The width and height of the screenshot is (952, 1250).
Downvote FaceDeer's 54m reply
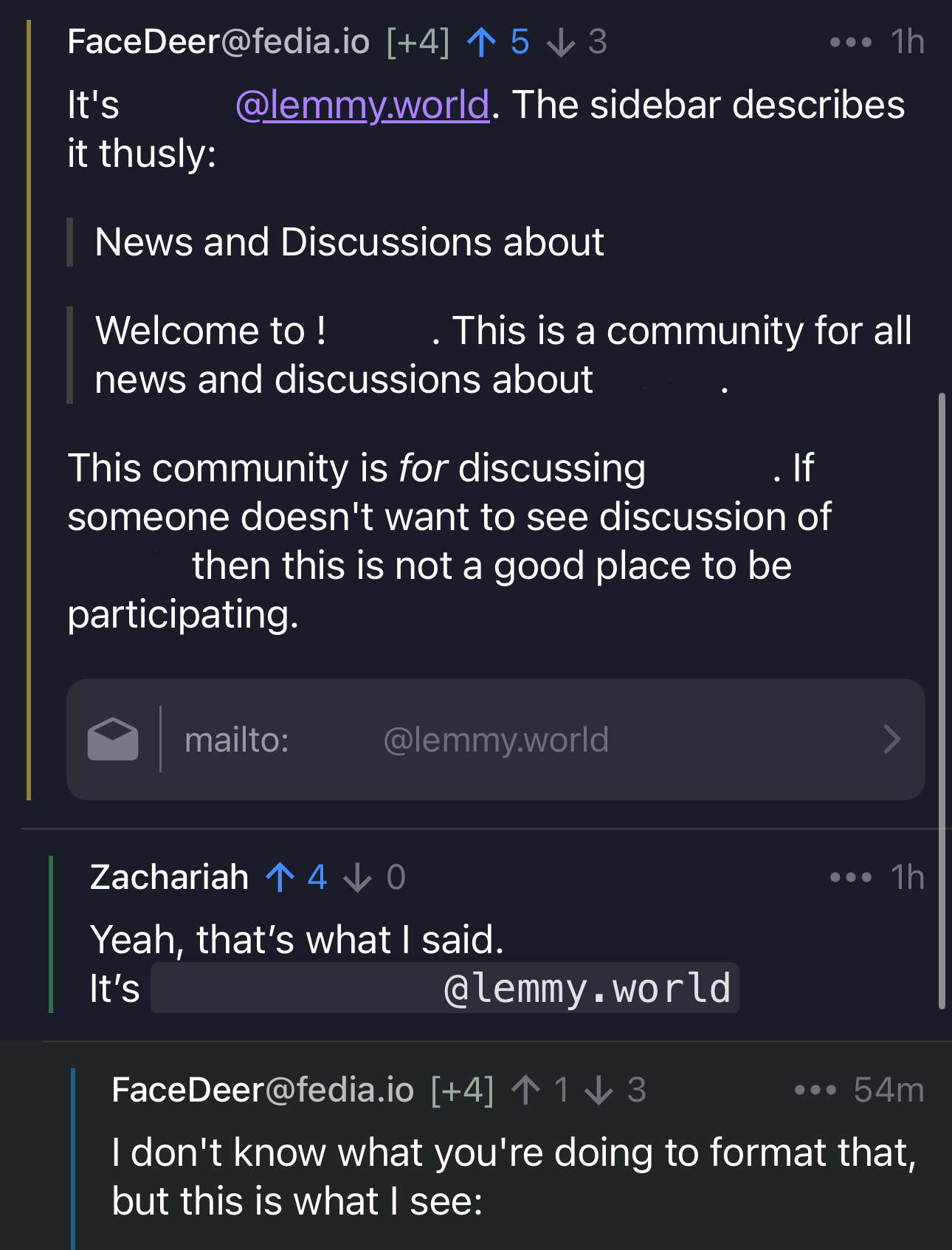click(x=599, y=1090)
